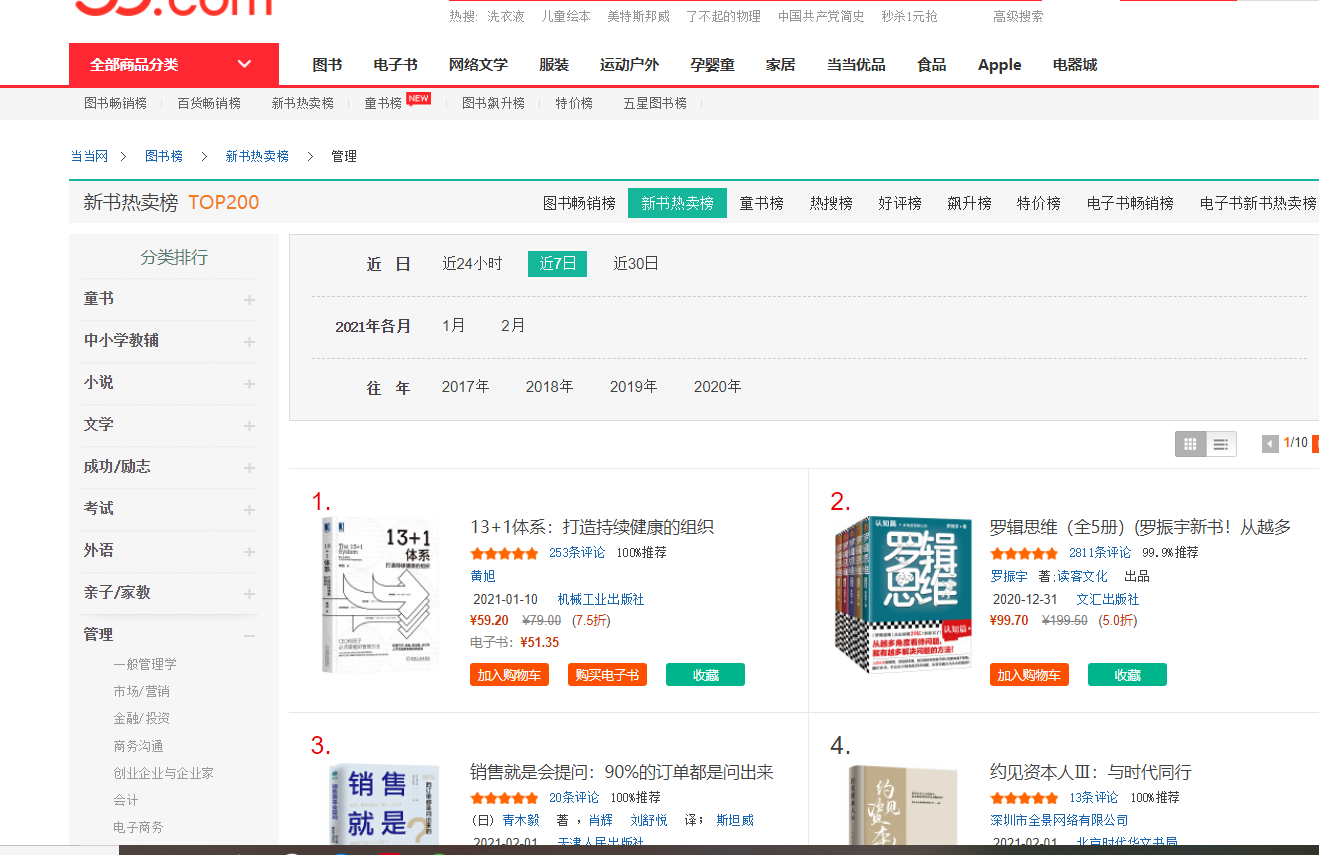Open 2811条评论 reviews link
The height and width of the screenshot is (855, 1319).
pyautogui.click(x=1100, y=553)
